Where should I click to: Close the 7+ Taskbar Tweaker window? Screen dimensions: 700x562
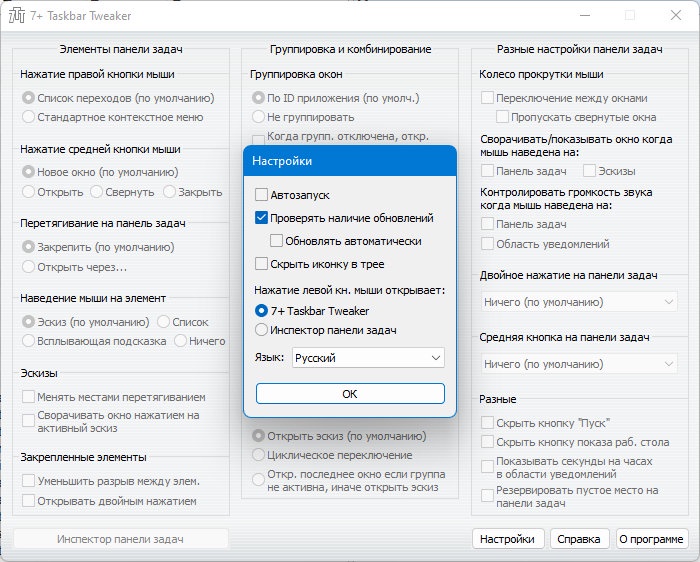tap(675, 15)
